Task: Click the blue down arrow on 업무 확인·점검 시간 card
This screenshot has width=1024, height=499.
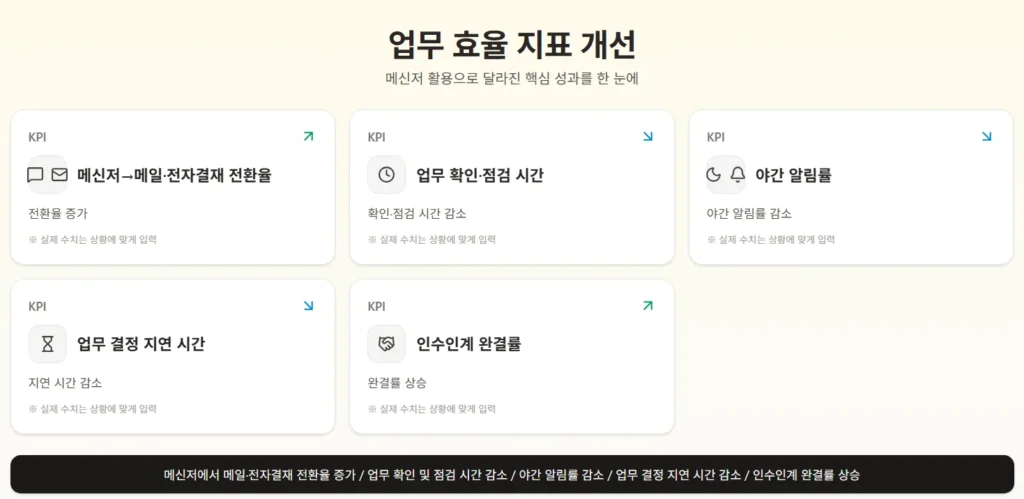Action: tap(648, 136)
